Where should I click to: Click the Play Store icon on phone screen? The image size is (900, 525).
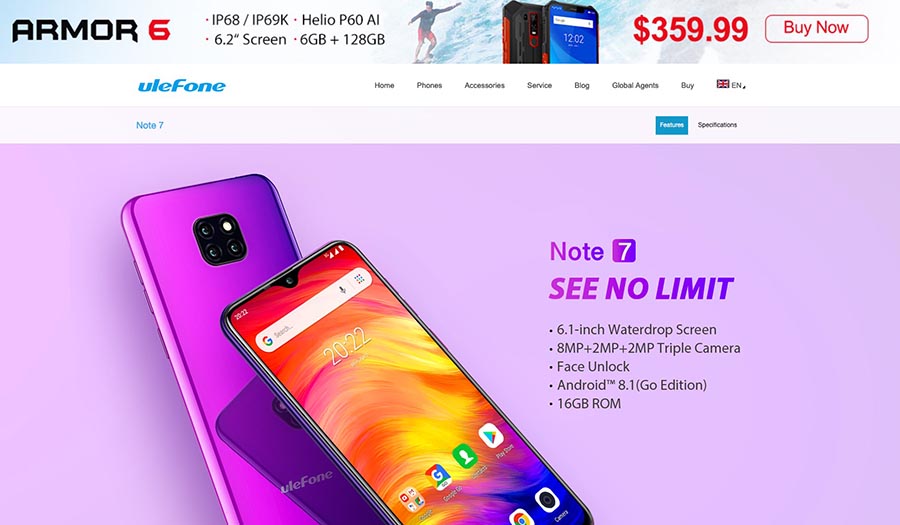coord(491,437)
